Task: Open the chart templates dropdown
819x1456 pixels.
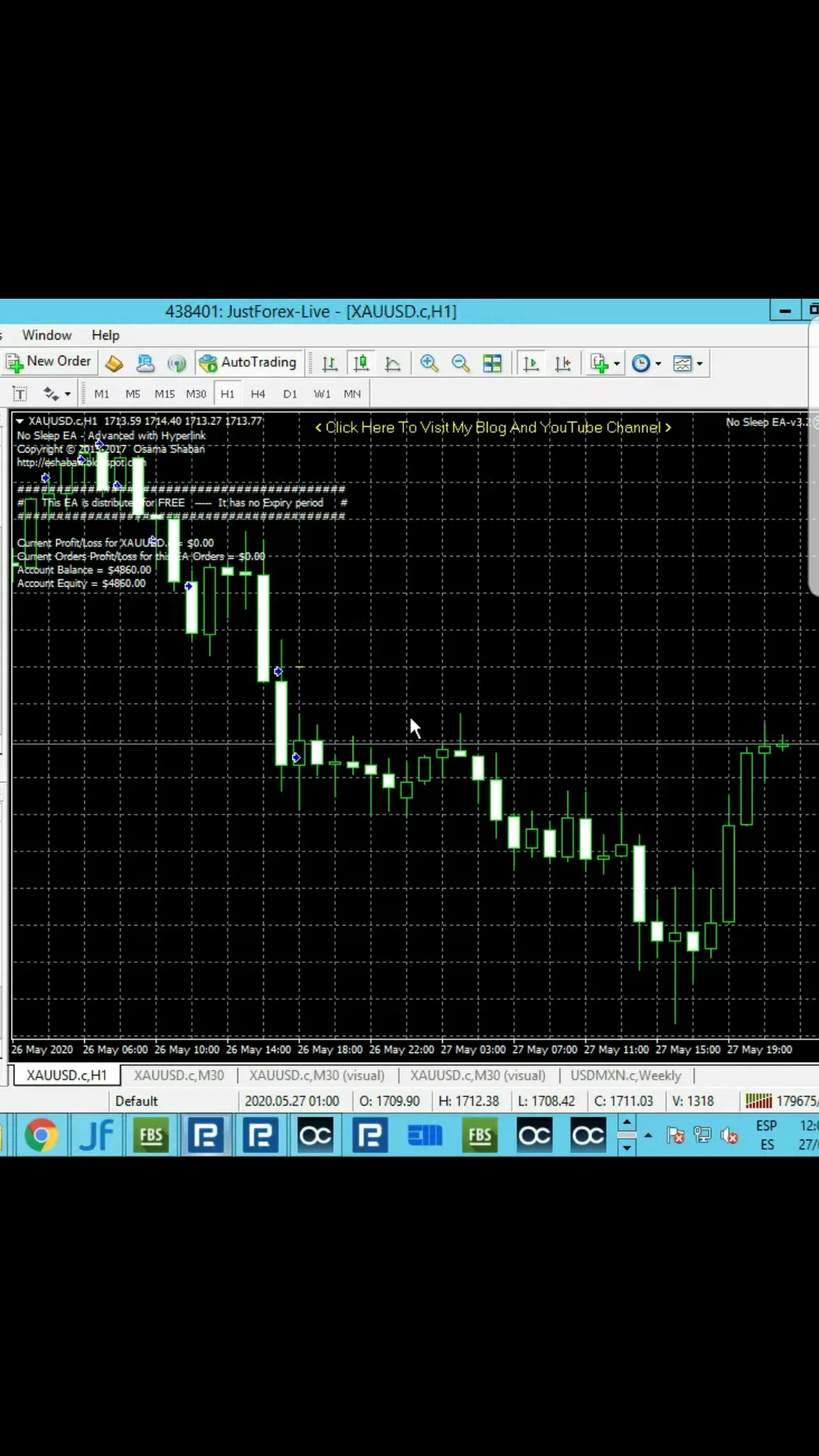Action: 699,364
